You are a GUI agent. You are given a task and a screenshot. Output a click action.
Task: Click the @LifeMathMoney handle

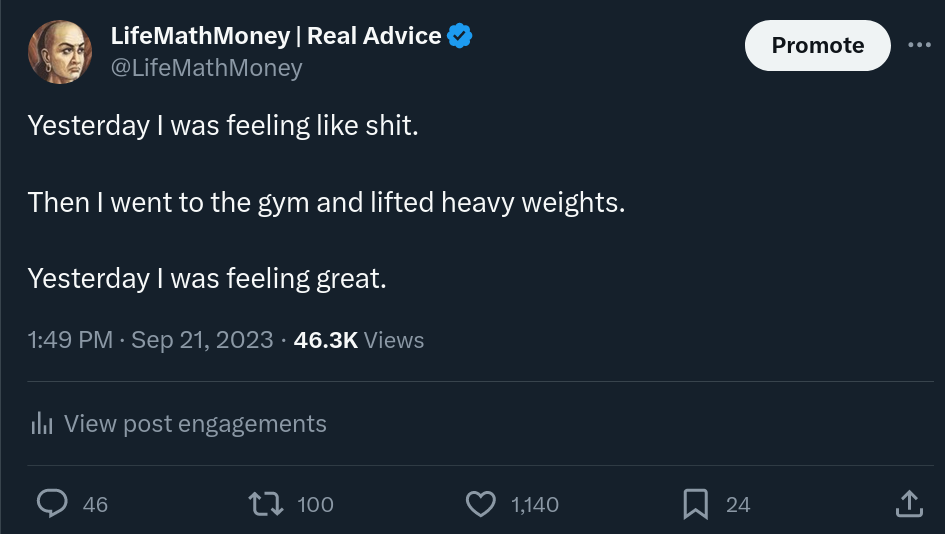pos(206,68)
